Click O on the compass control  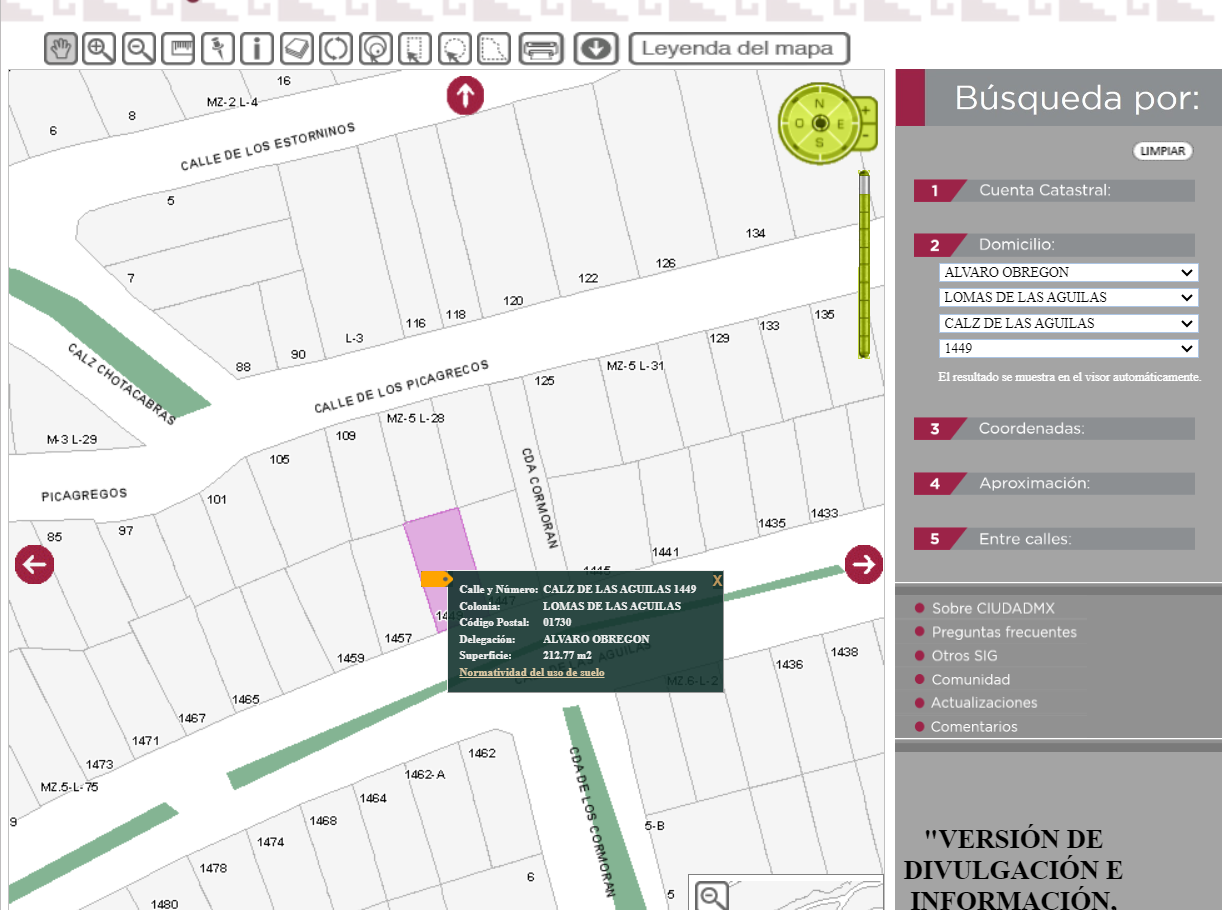coord(800,124)
